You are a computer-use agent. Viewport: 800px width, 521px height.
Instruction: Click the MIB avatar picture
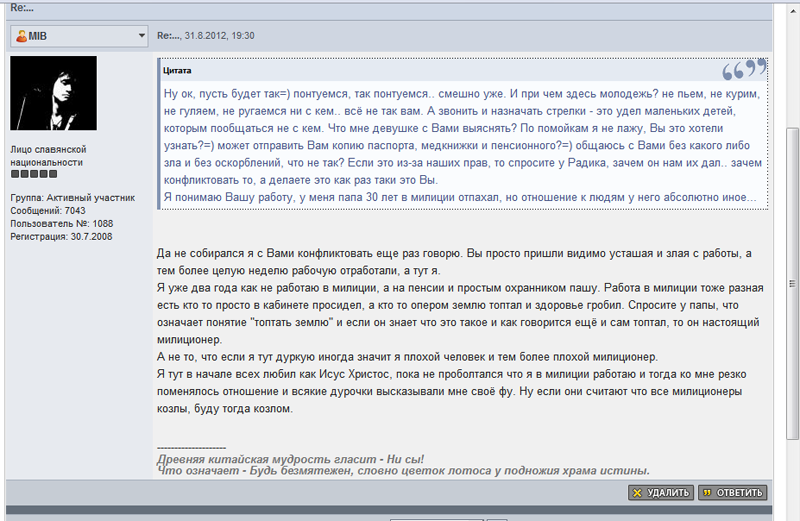(x=54, y=93)
